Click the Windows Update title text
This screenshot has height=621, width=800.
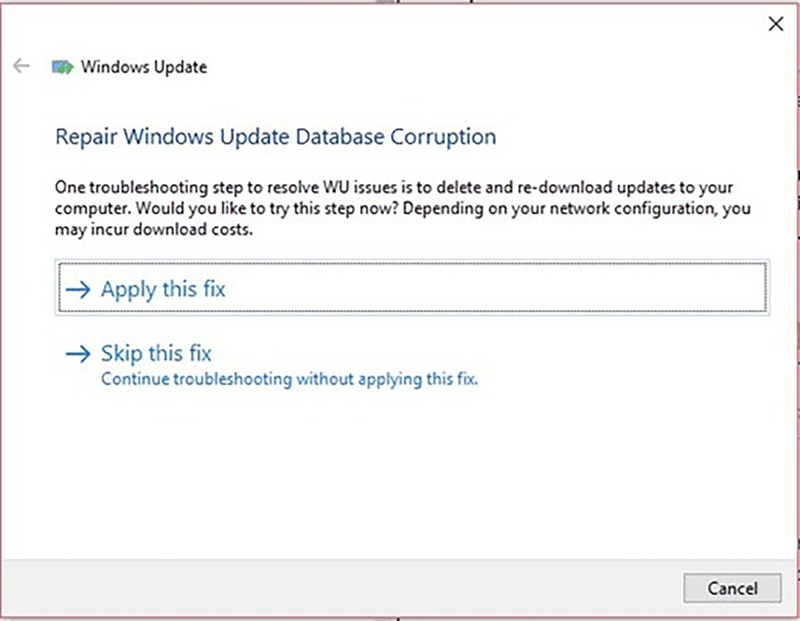[x=144, y=67]
